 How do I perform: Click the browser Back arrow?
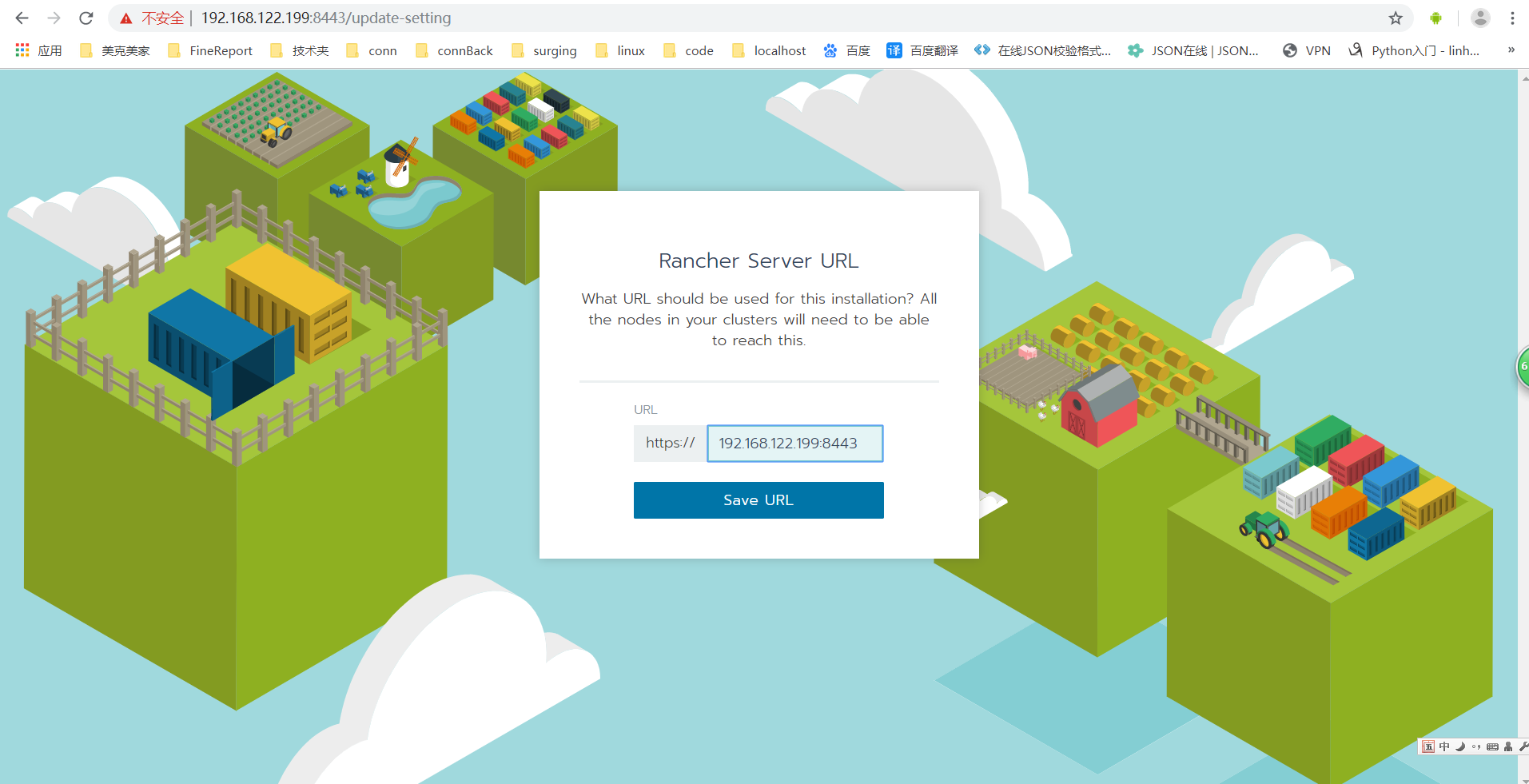coord(22,18)
